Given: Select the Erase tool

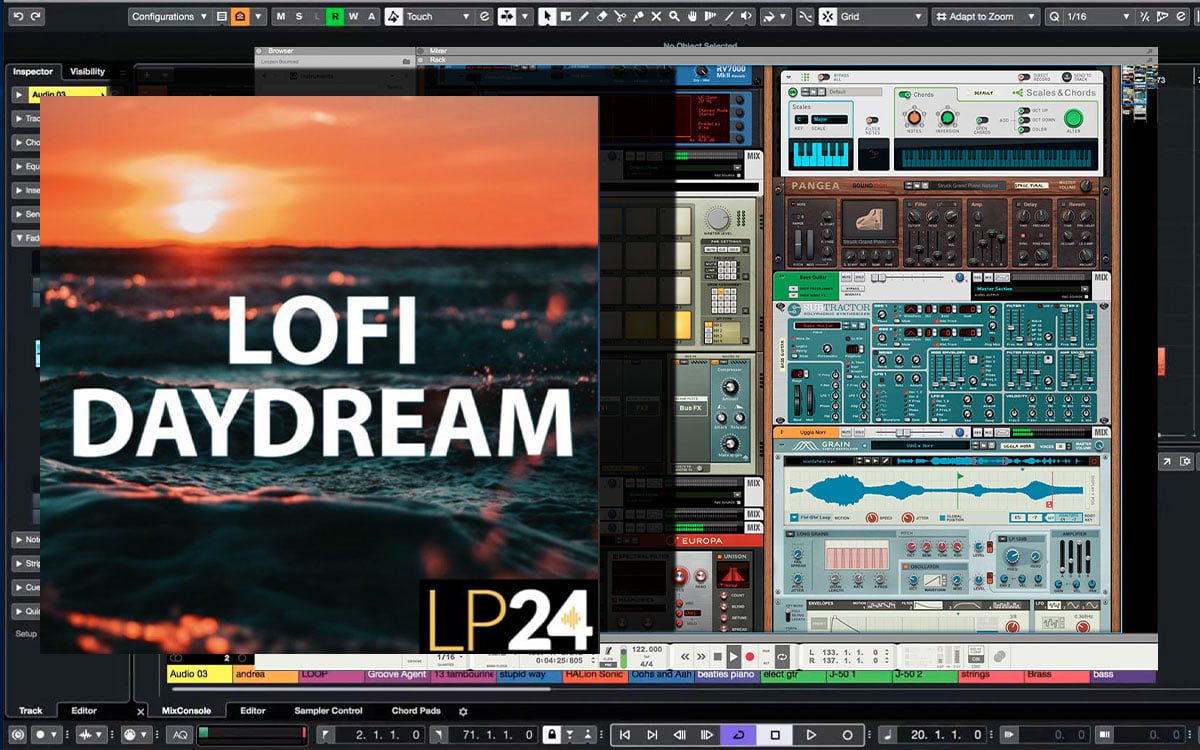Looking at the screenshot, I should click(601, 16).
